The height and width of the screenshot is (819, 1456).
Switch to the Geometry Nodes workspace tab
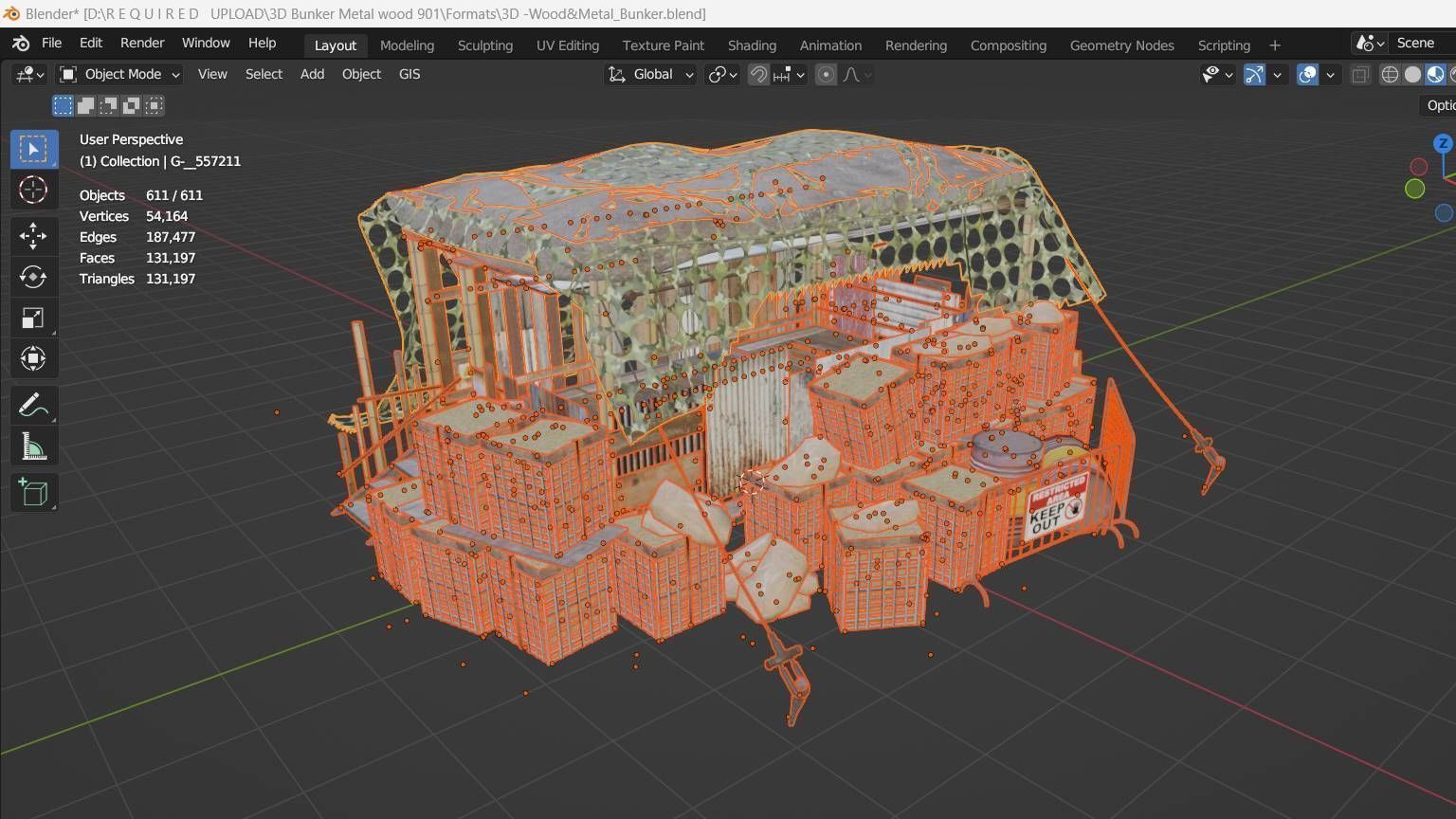click(x=1122, y=45)
